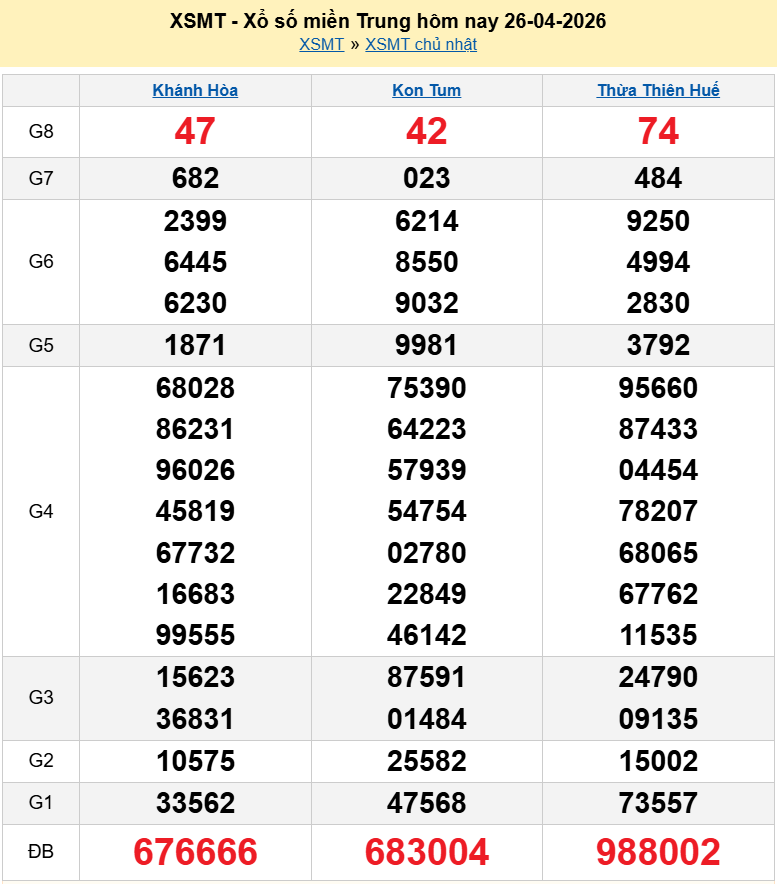Open the Khánh Hòa province link
Image resolution: width=777 pixels, height=884 pixels.
tap(195, 91)
